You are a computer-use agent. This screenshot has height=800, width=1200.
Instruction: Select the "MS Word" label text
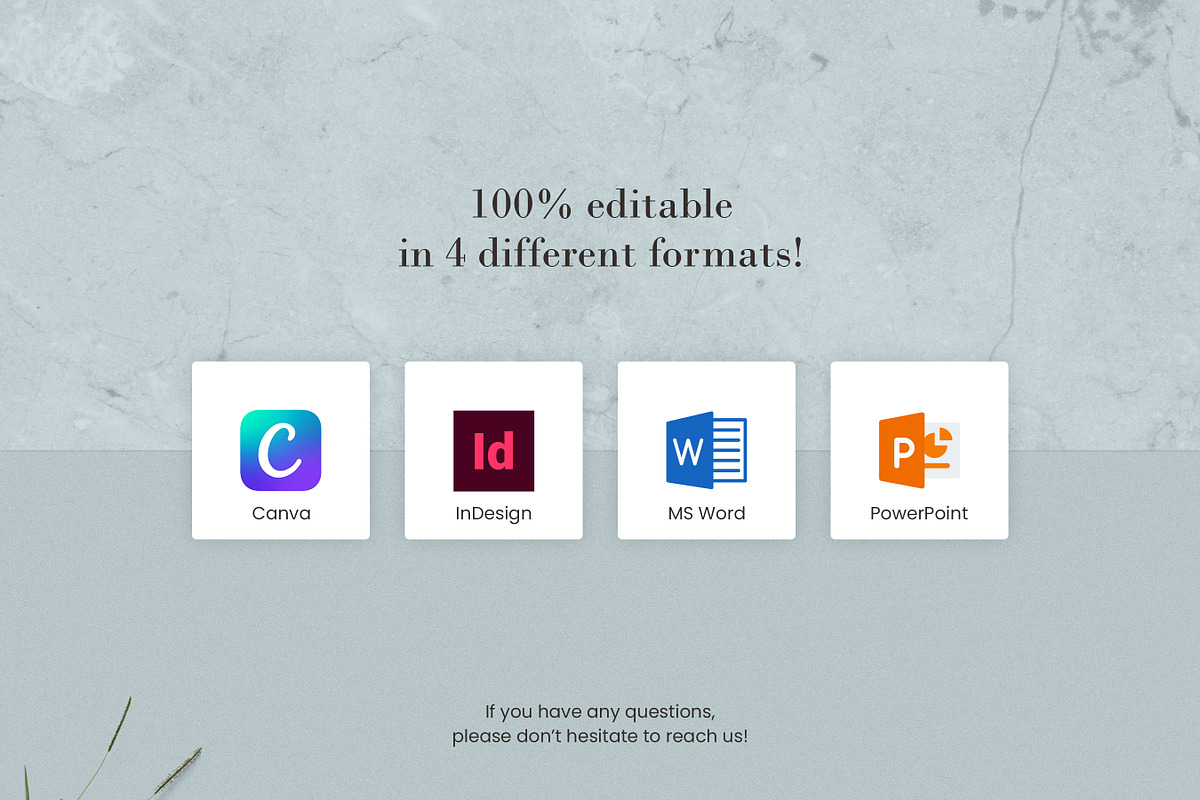706,514
